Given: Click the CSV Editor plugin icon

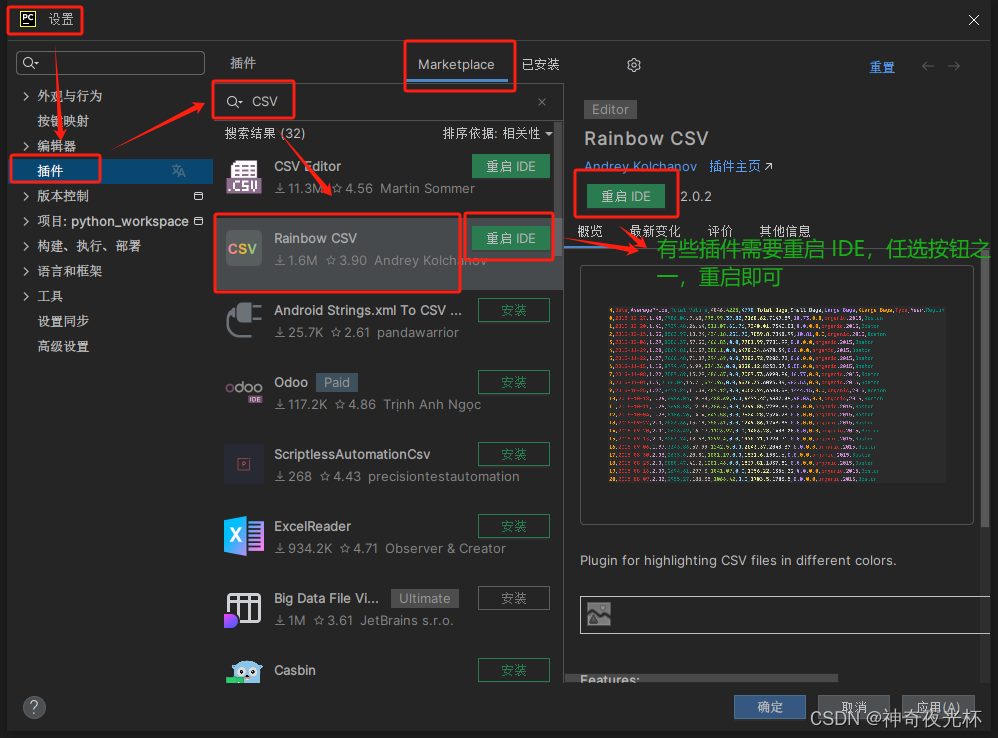Looking at the screenshot, I should 244,177.
